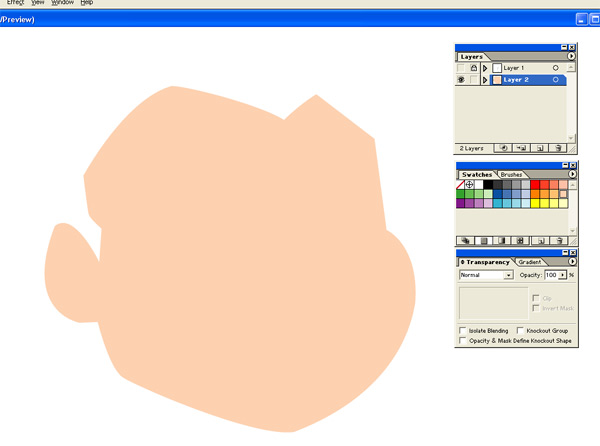This screenshot has width=600, height=446.
Task: Click Show Gradient Swatches icon in Swatches panel
Action: (x=502, y=241)
